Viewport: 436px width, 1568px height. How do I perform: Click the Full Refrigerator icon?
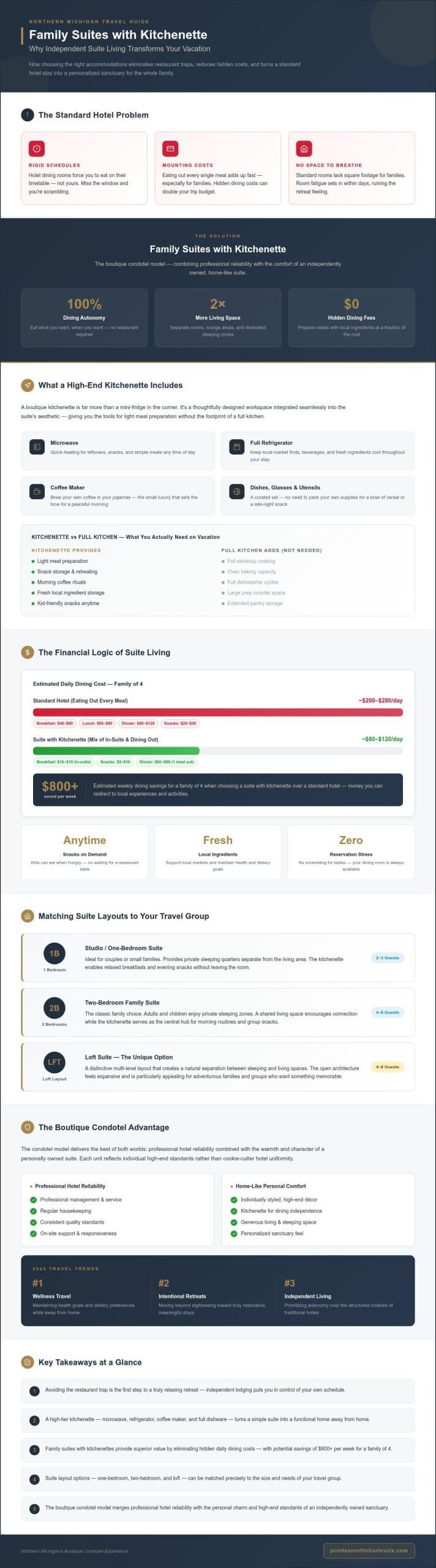click(236, 447)
